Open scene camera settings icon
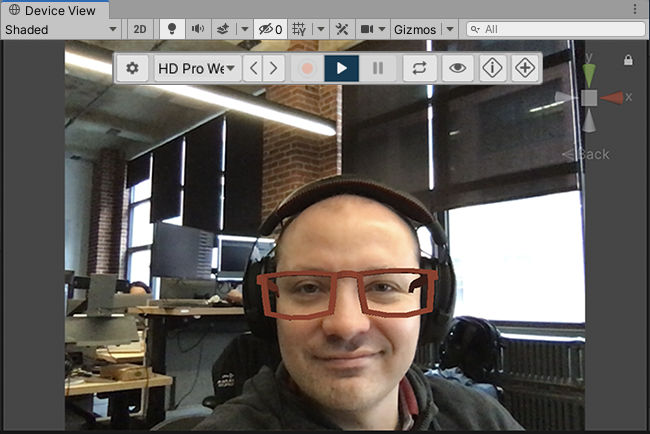 coord(367,29)
